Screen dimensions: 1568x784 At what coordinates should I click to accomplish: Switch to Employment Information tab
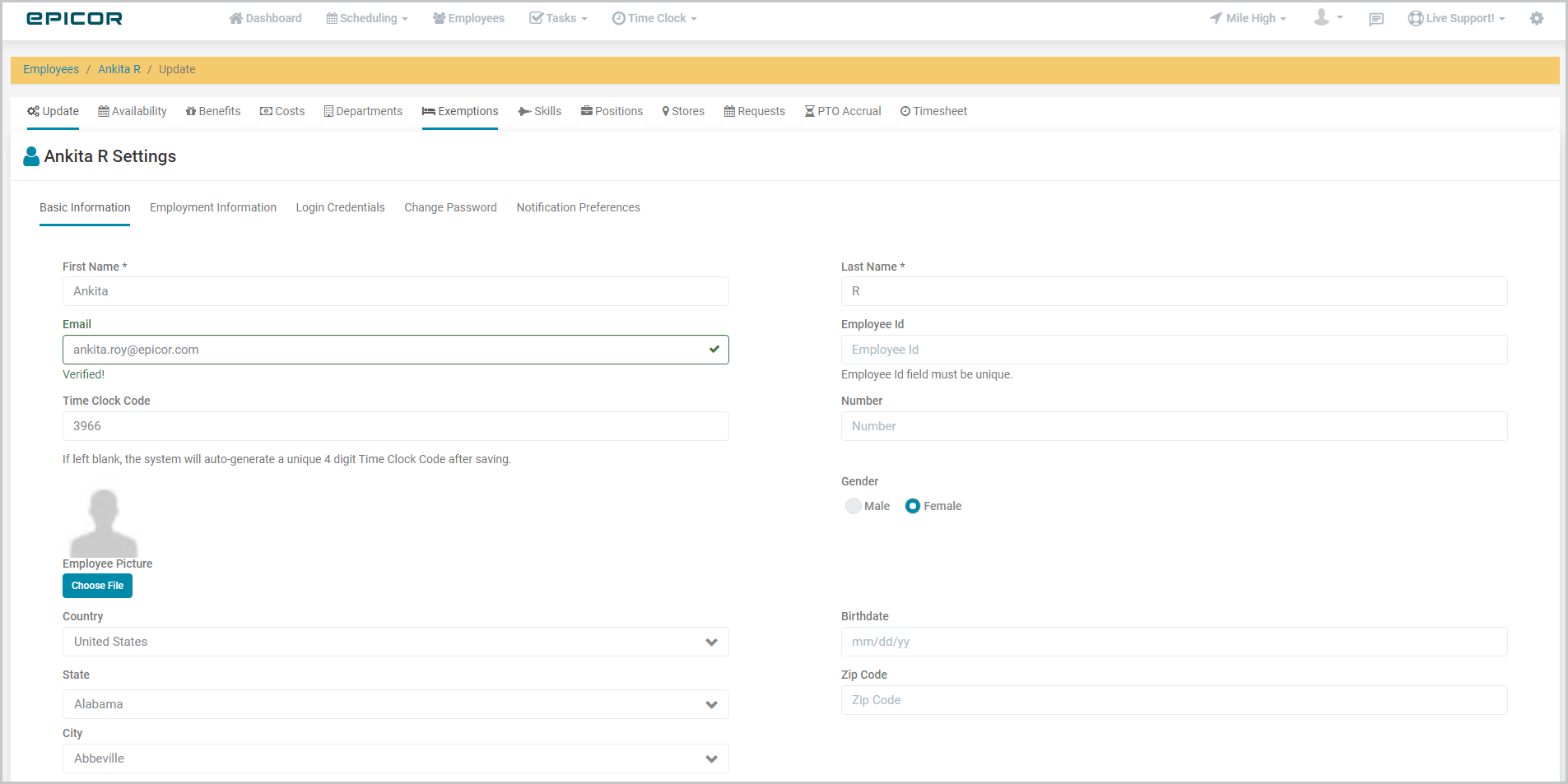[x=213, y=207]
